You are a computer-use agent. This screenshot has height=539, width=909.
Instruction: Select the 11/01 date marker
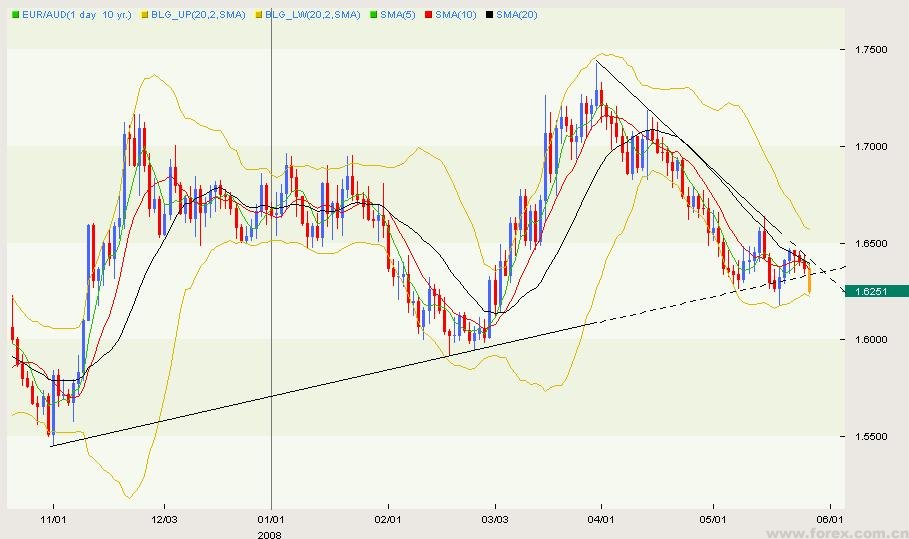[x=53, y=520]
